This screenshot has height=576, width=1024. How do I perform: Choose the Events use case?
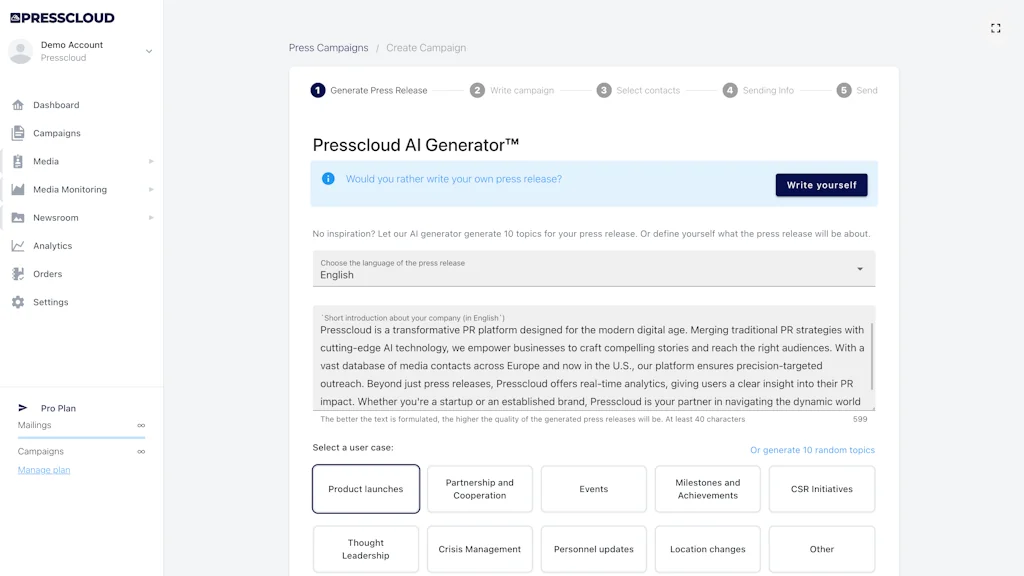point(593,488)
